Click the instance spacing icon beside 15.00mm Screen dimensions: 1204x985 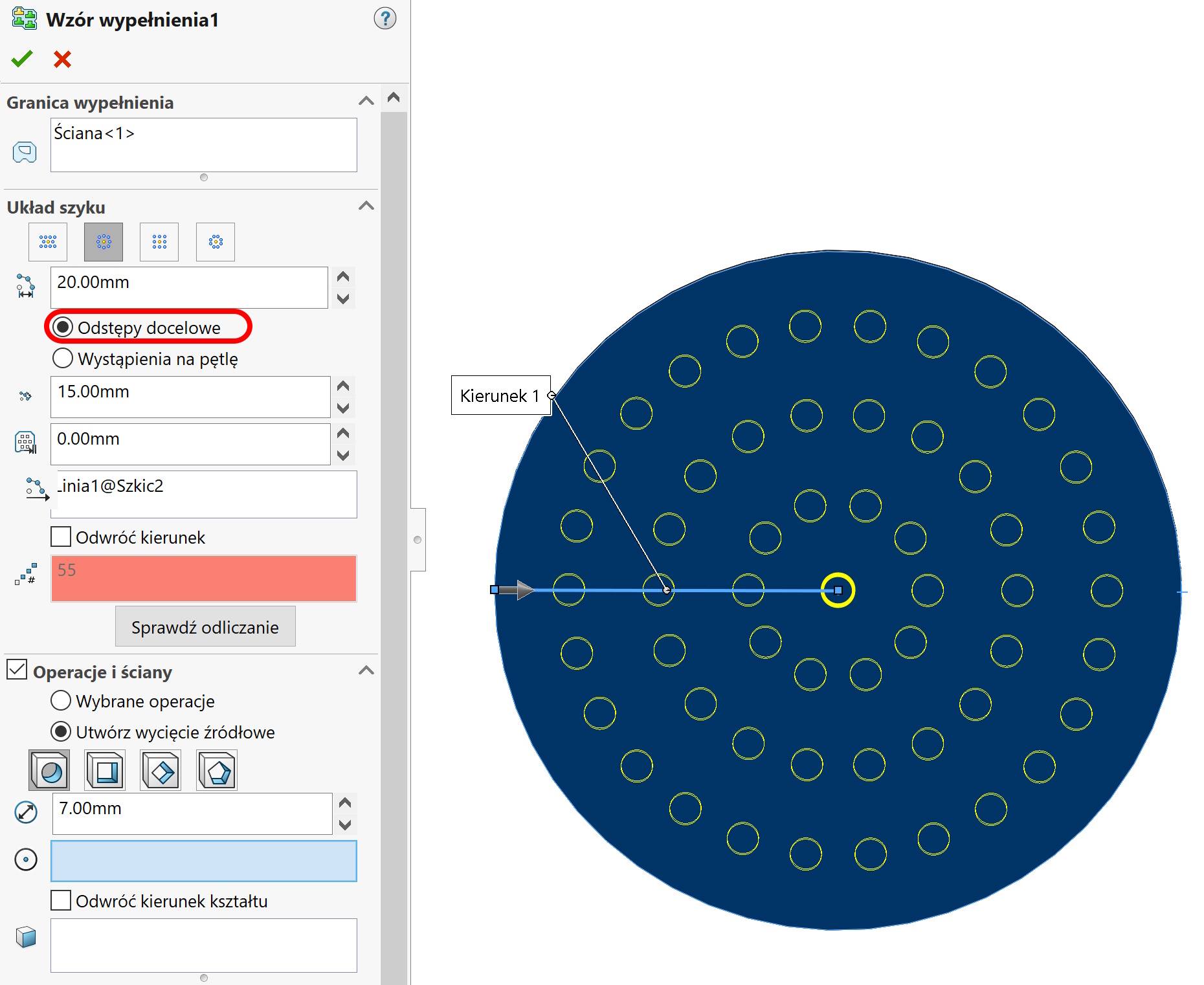[x=25, y=395]
